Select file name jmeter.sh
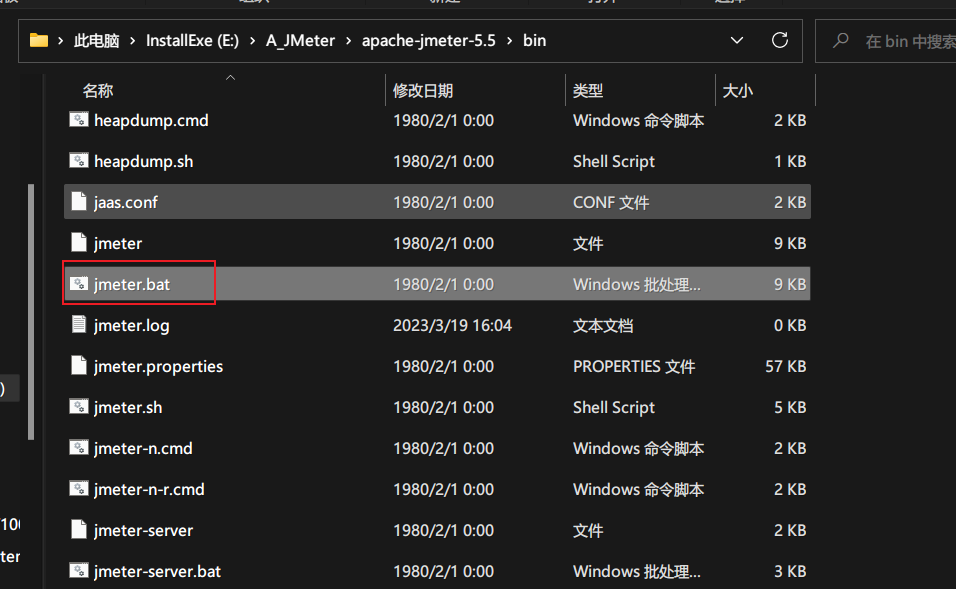Image resolution: width=956 pixels, height=589 pixels. 128,407
